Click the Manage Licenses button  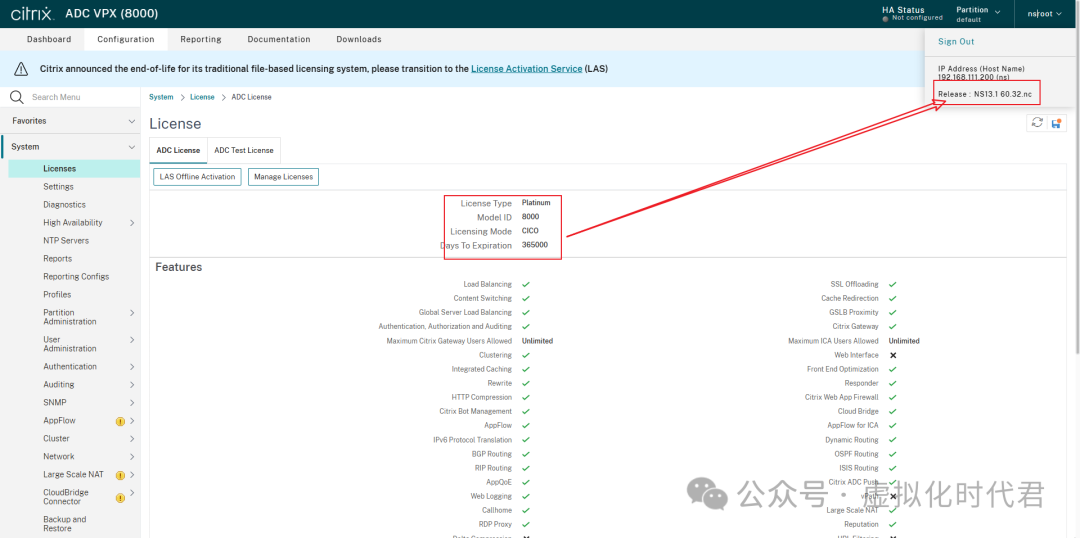(283, 177)
